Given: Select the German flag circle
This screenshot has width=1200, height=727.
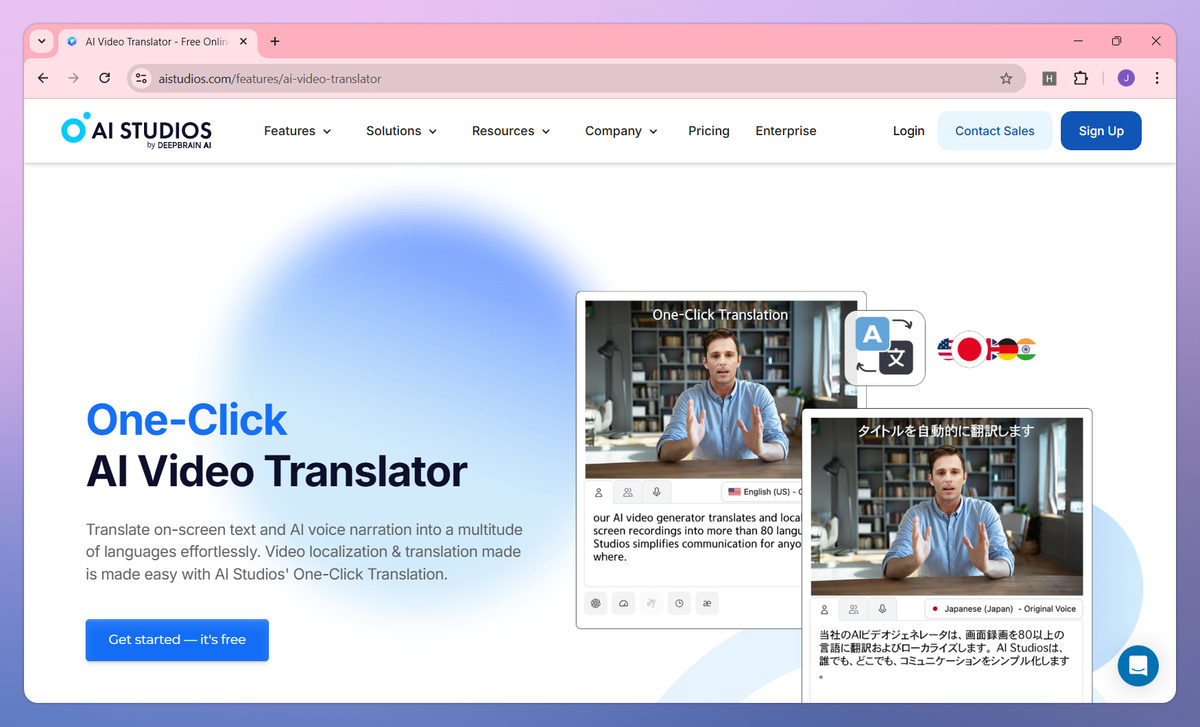Looking at the screenshot, I should click(x=1006, y=349).
